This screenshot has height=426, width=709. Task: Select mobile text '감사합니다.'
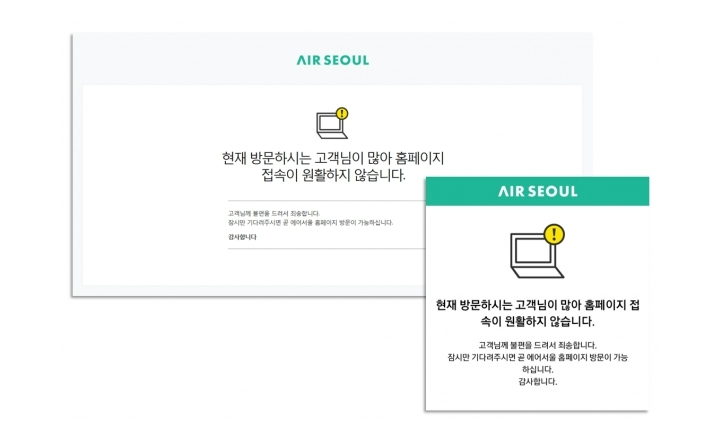click(x=538, y=382)
